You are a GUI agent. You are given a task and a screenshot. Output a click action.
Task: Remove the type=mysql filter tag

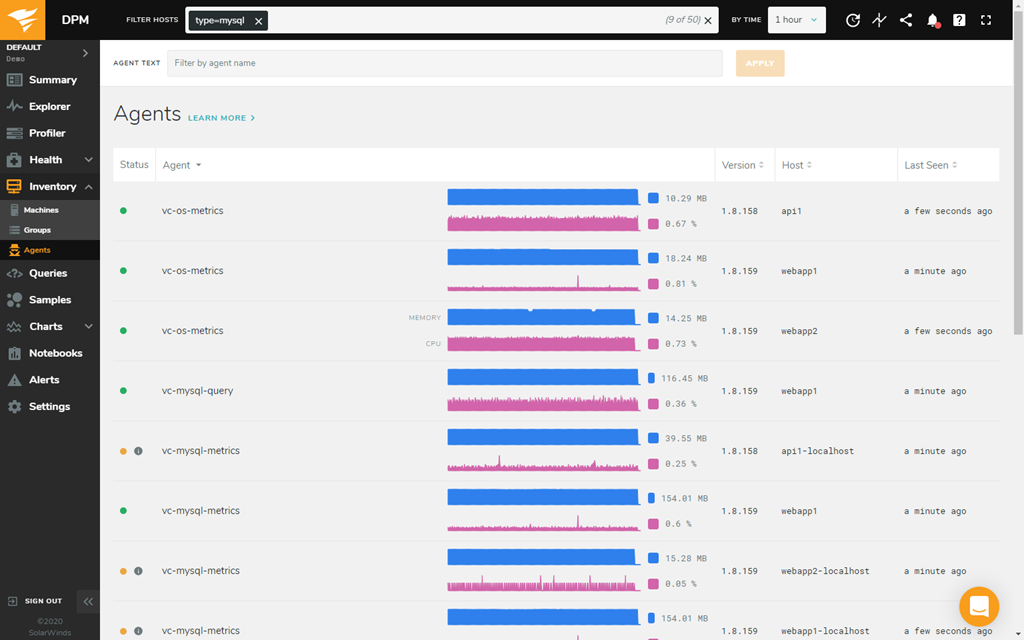258,21
